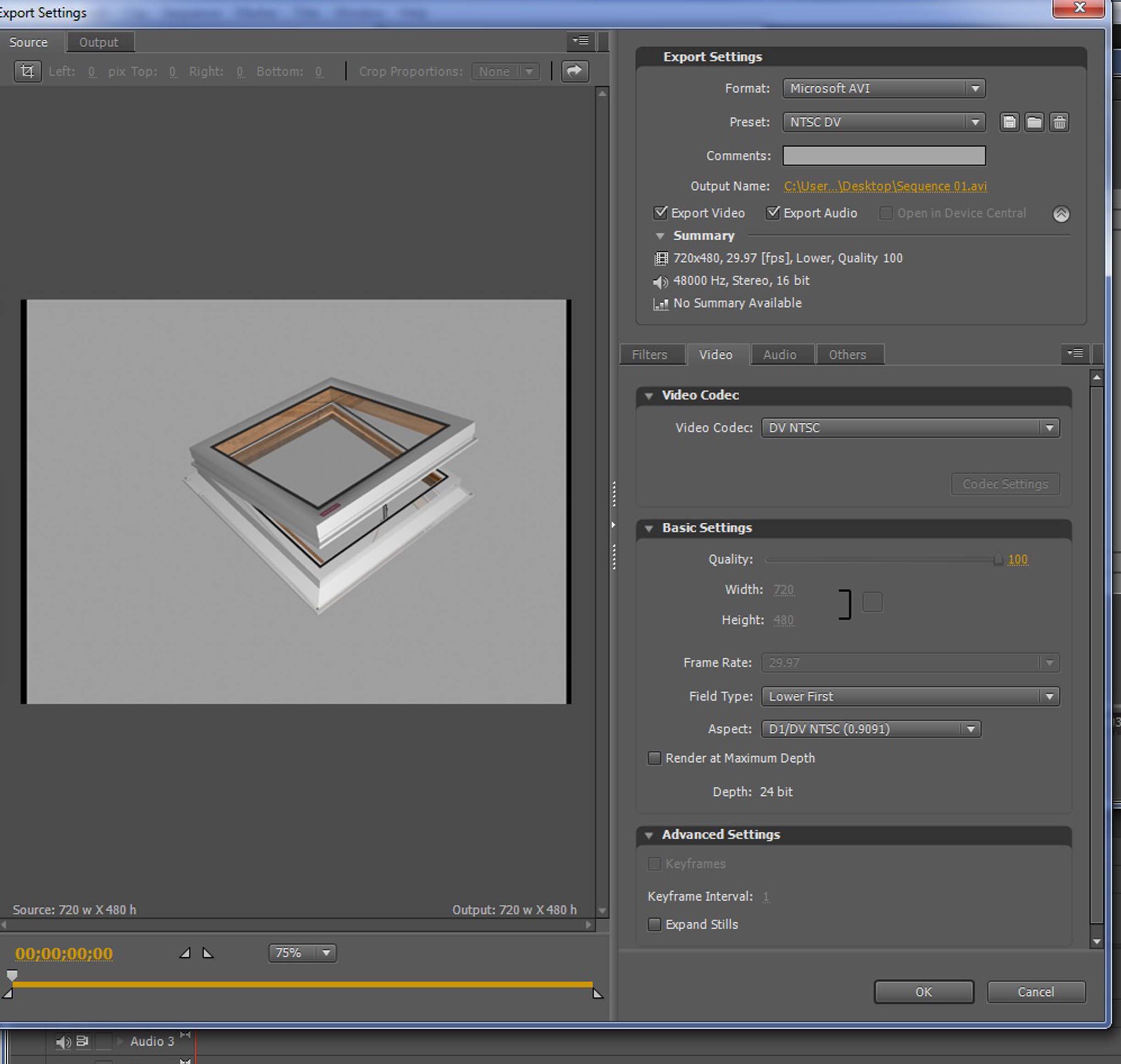
Task: Click the set in point triangle icon
Action: (185, 953)
